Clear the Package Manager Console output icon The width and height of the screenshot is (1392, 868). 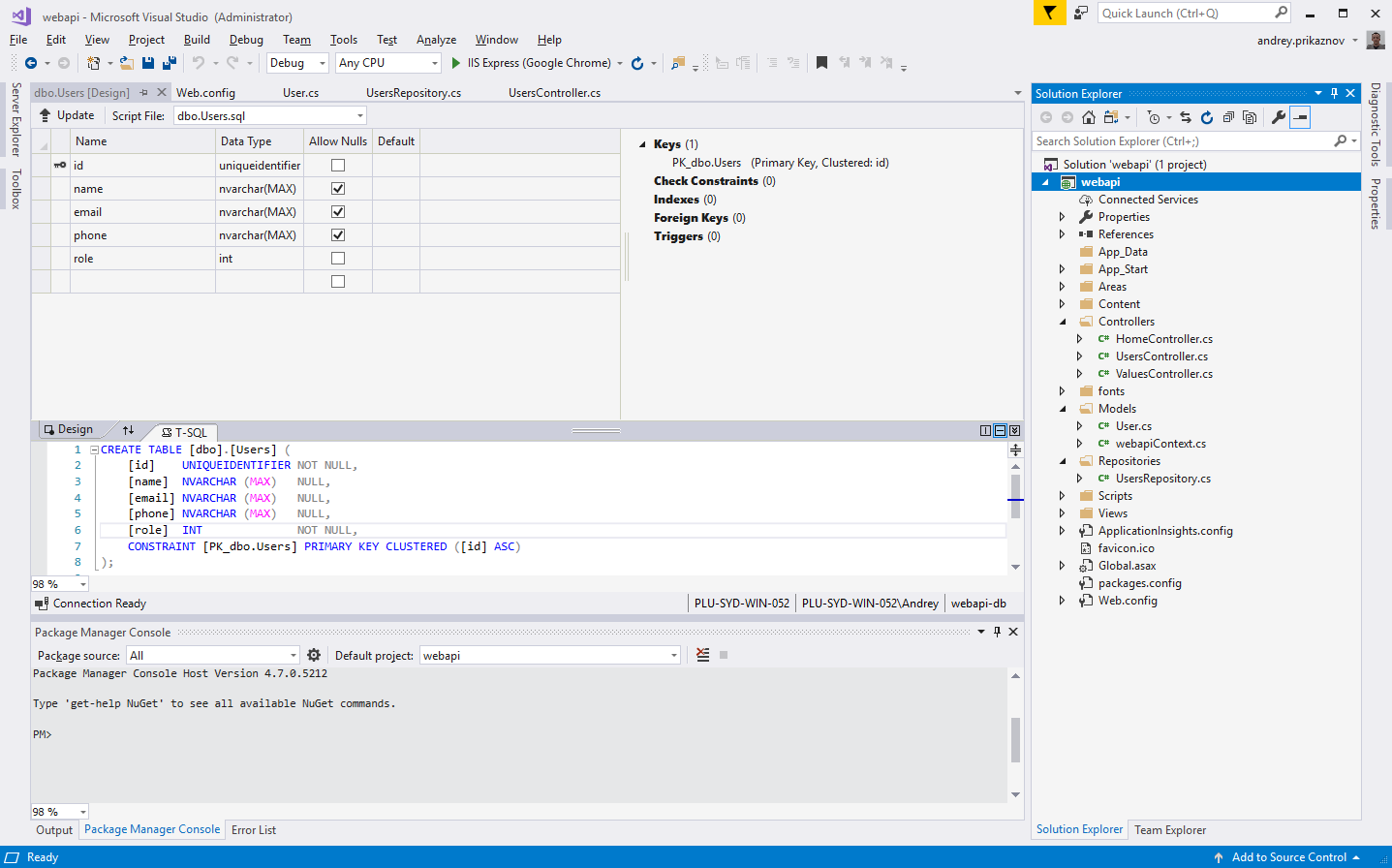[702, 655]
